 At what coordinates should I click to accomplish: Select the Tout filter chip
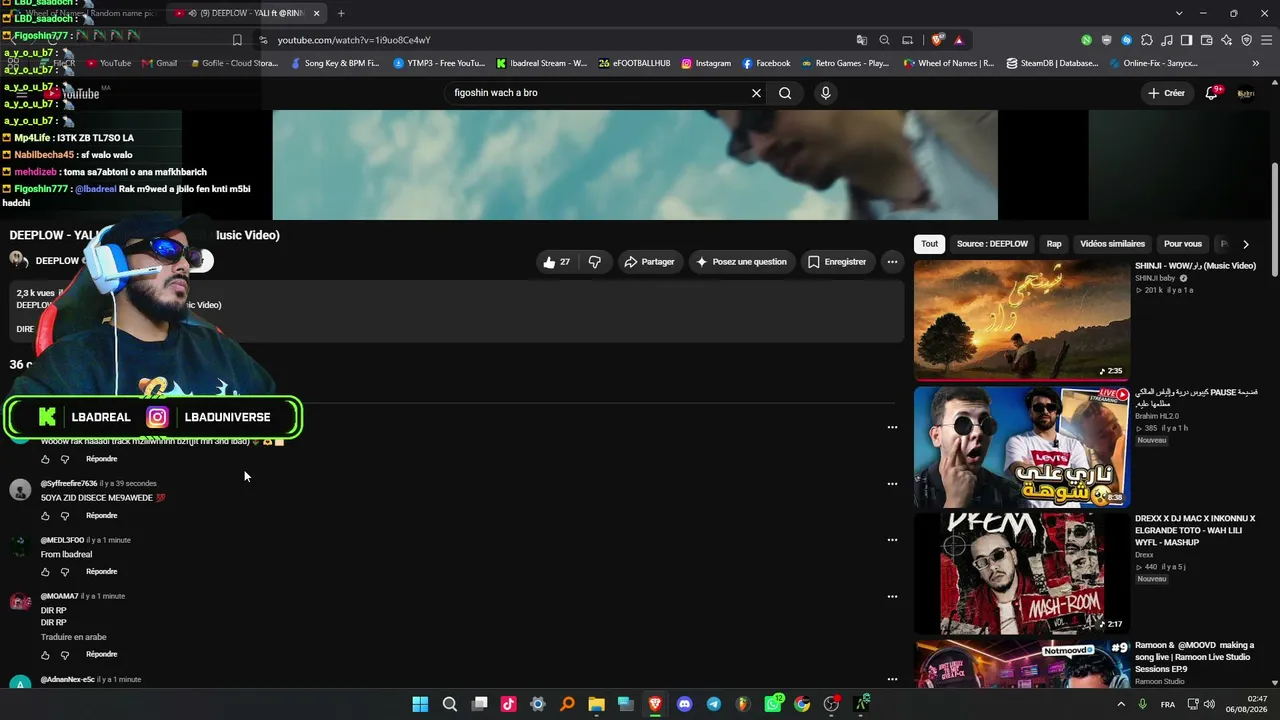click(930, 244)
